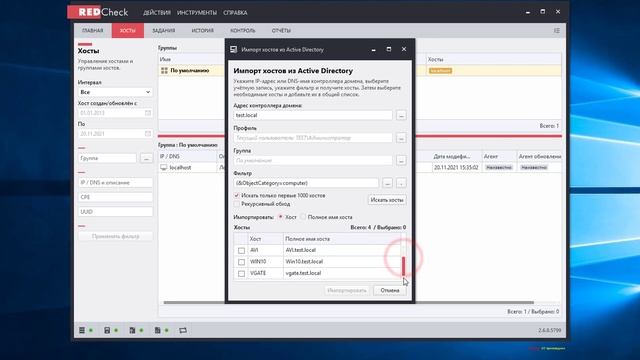This screenshot has height=360, width=640.
Task: Open the ИНСТРУМЕНТЫ menu
Action: click(x=197, y=13)
